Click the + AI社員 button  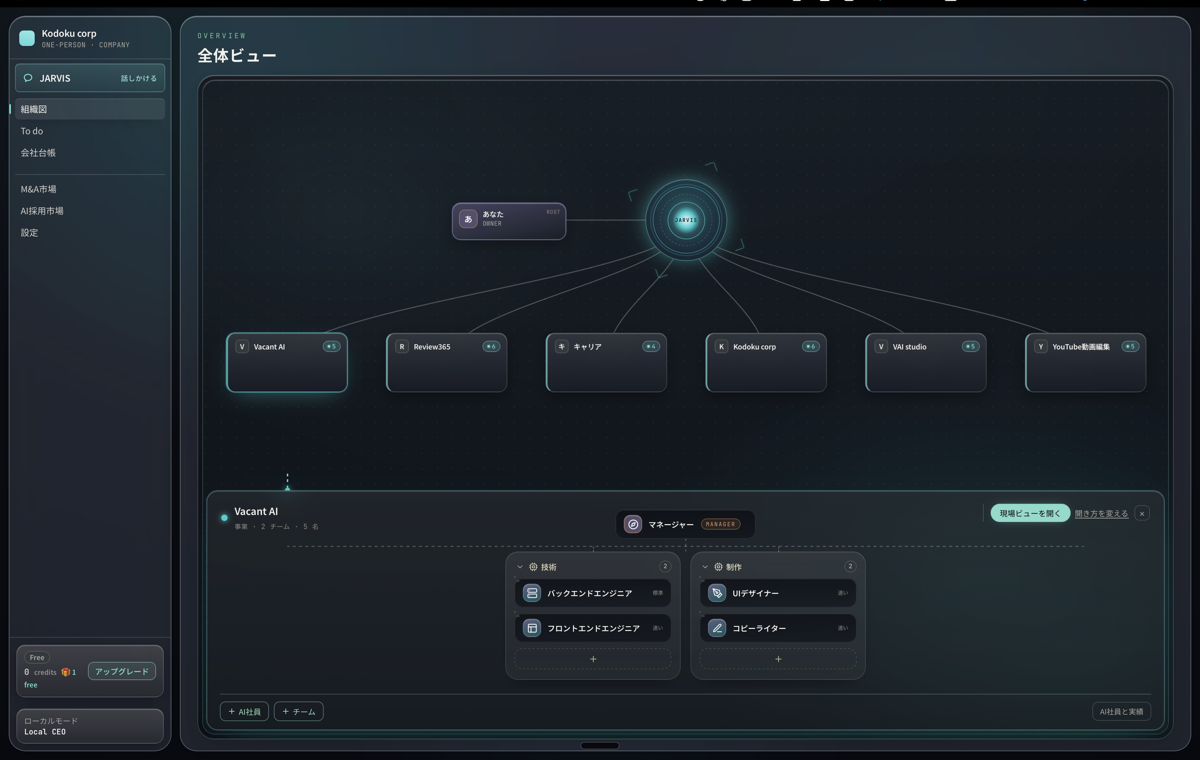[244, 712]
